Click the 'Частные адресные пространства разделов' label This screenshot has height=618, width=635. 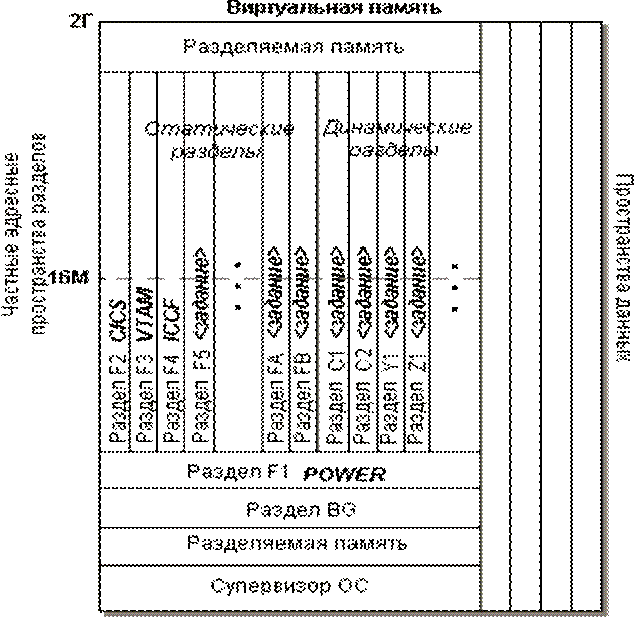[23, 234]
